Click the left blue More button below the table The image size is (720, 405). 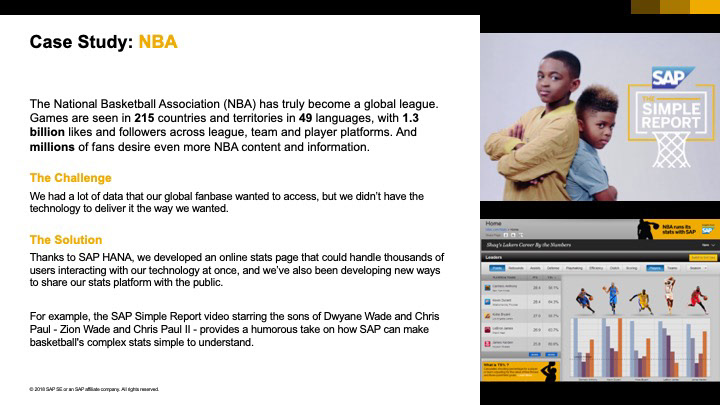click(x=534, y=354)
